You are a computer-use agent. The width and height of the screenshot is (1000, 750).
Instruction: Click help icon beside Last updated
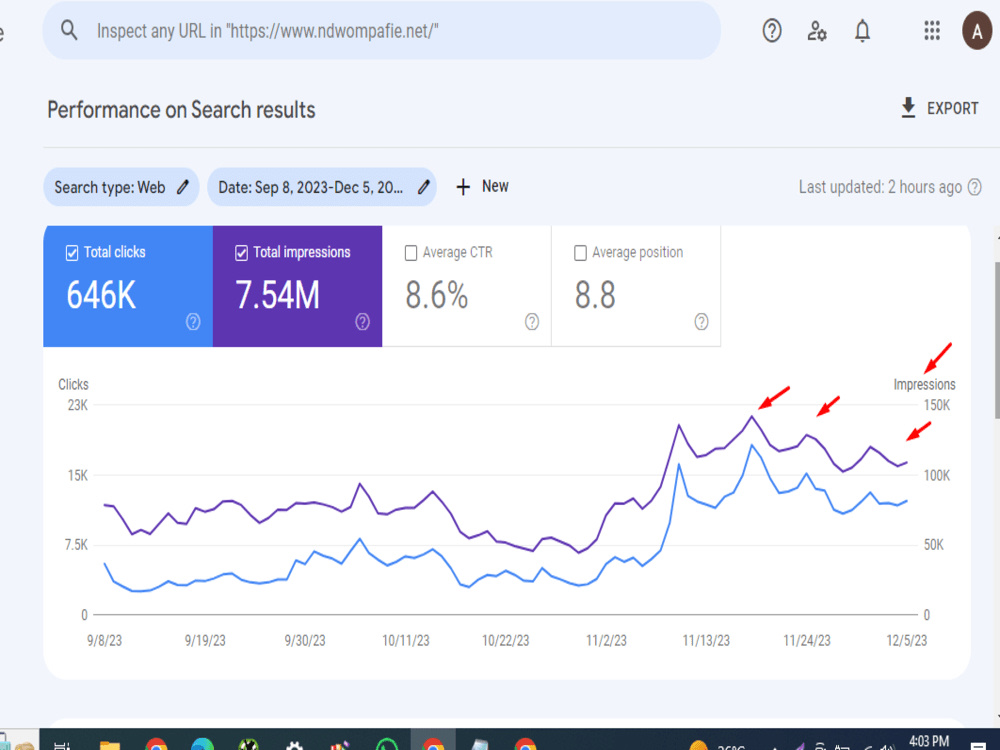pos(974,187)
